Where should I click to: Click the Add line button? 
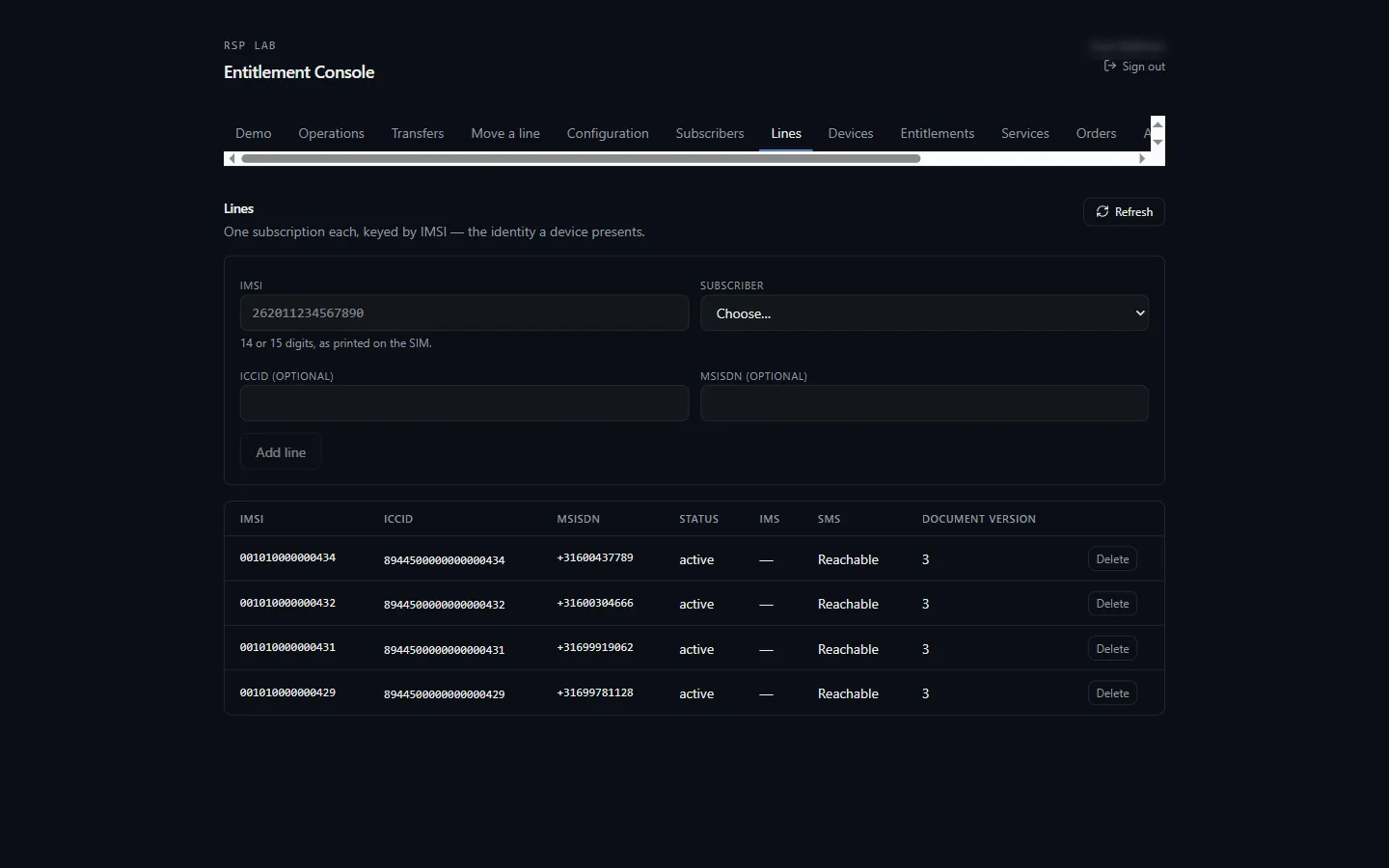click(x=281, y=452)
